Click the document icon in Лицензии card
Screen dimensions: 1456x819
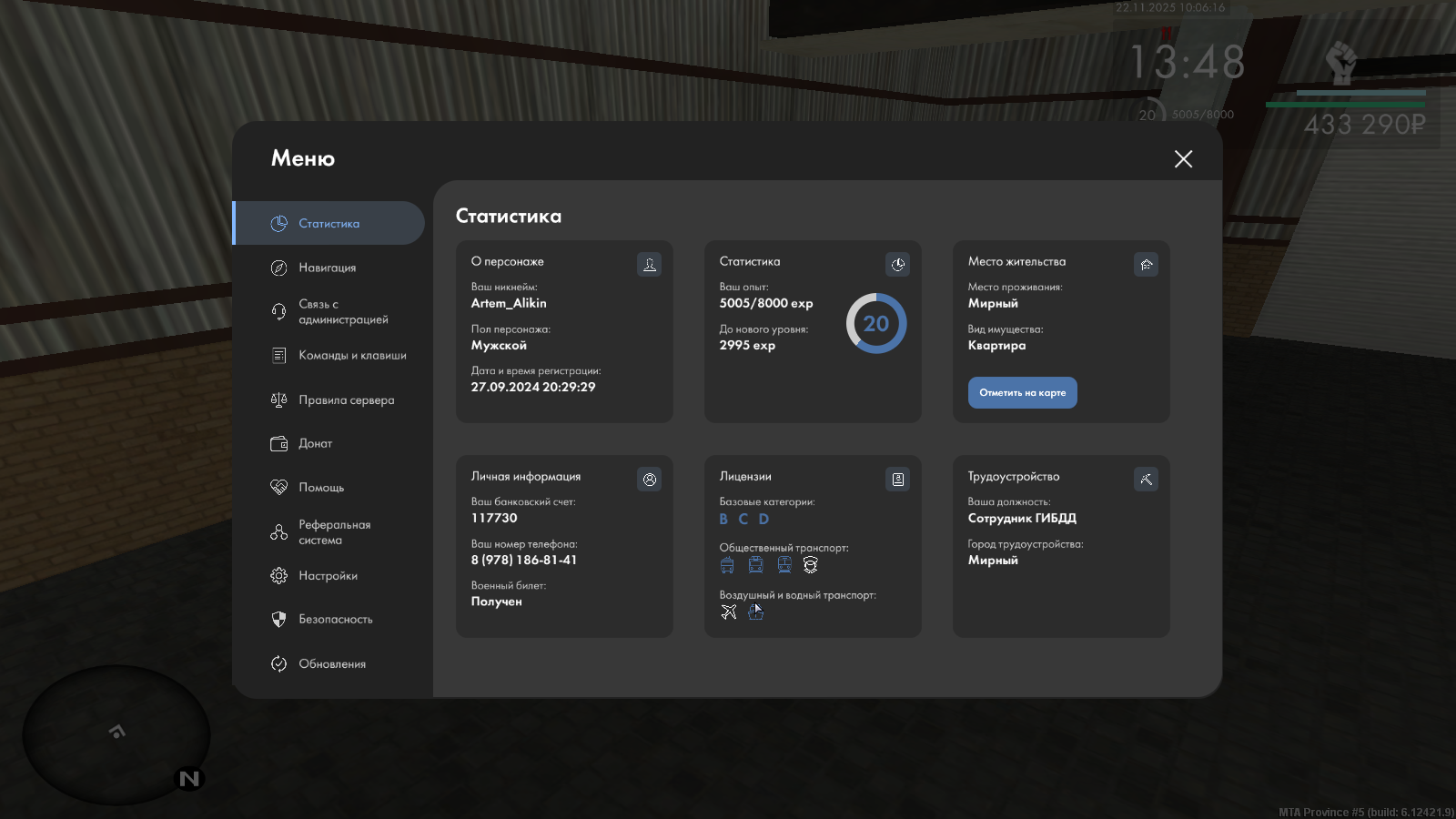tap(897, 480)
